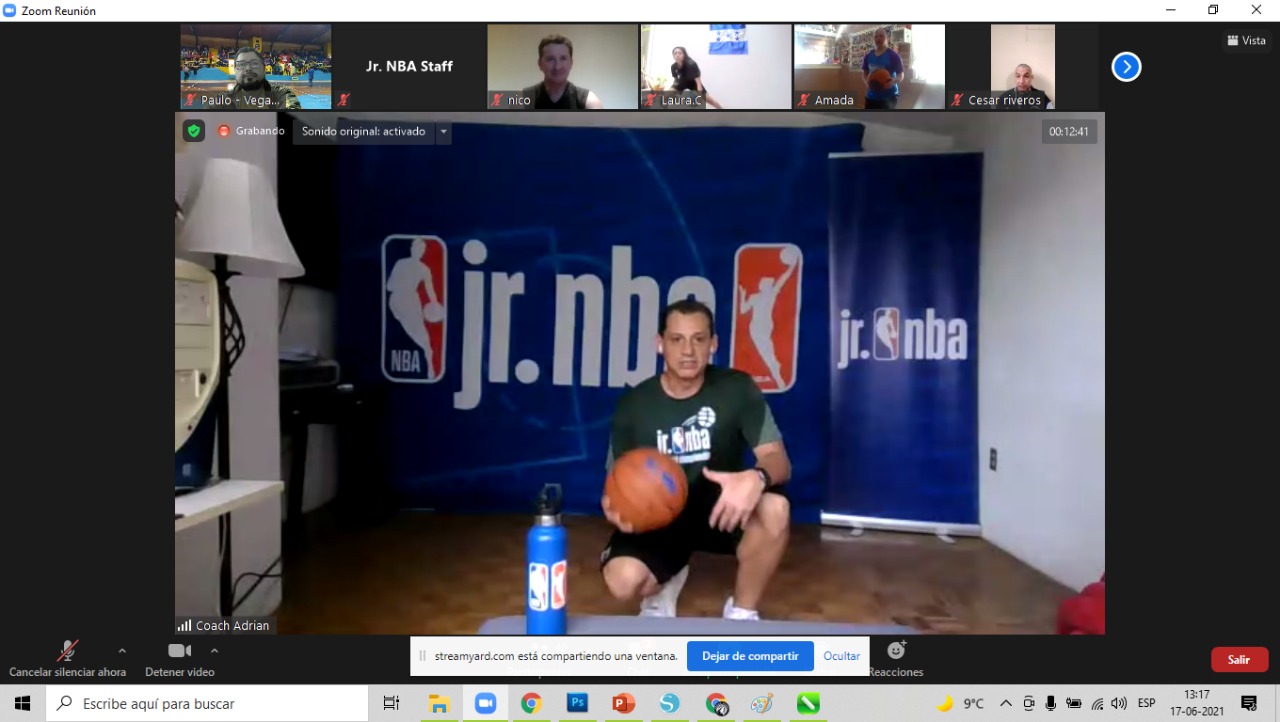Expand audio options arrow beside microphone

coord(122,651)
